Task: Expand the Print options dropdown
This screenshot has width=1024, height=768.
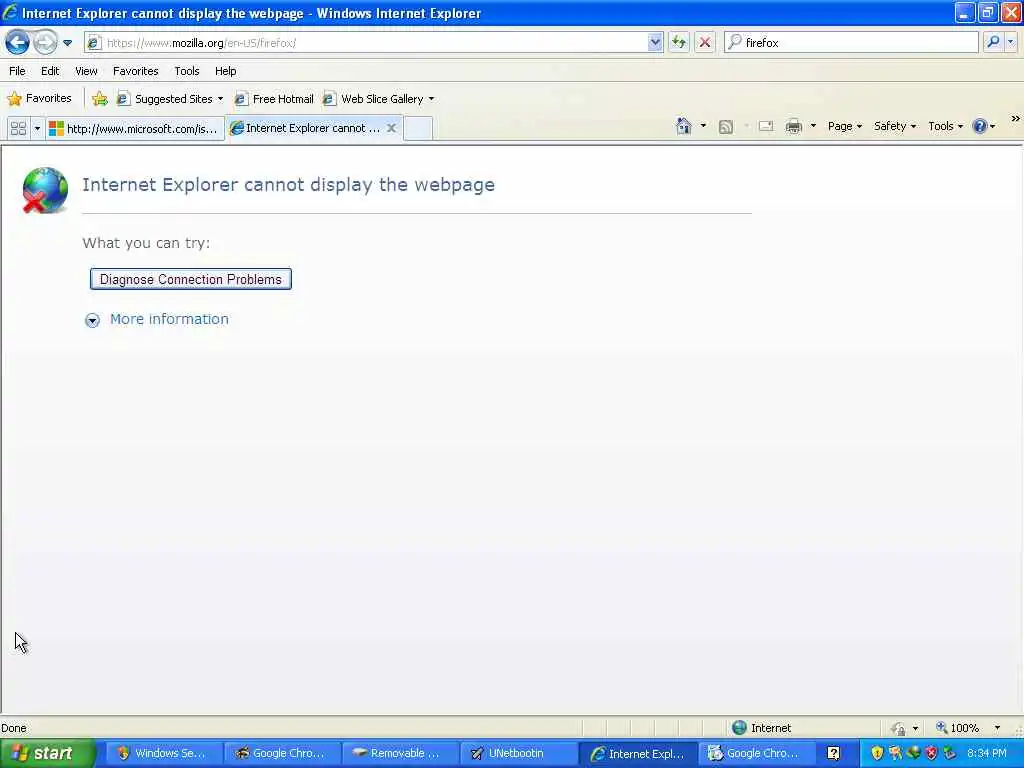Action: [813, 126]
